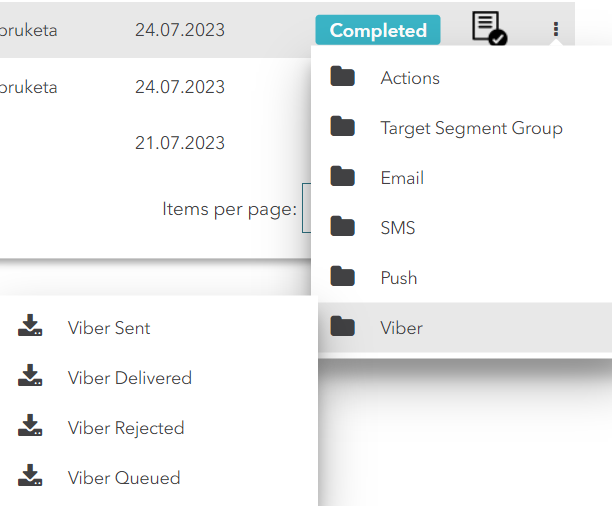This screenshot has height=506, width=612.
Task: Click the Viber Queued download icon
Action: [x=30, y=477]
